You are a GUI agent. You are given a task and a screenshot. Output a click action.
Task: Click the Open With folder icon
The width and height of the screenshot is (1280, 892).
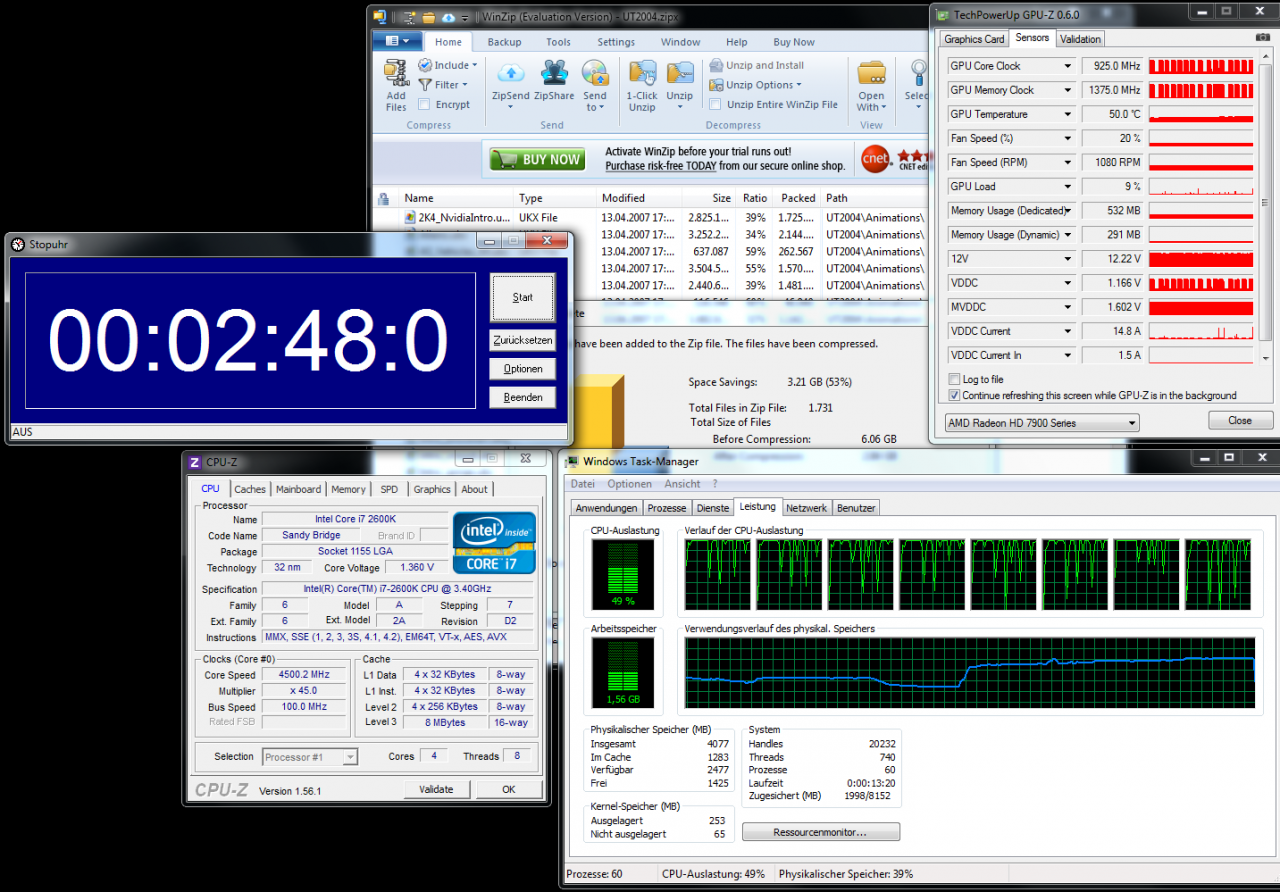click(871, 73)
